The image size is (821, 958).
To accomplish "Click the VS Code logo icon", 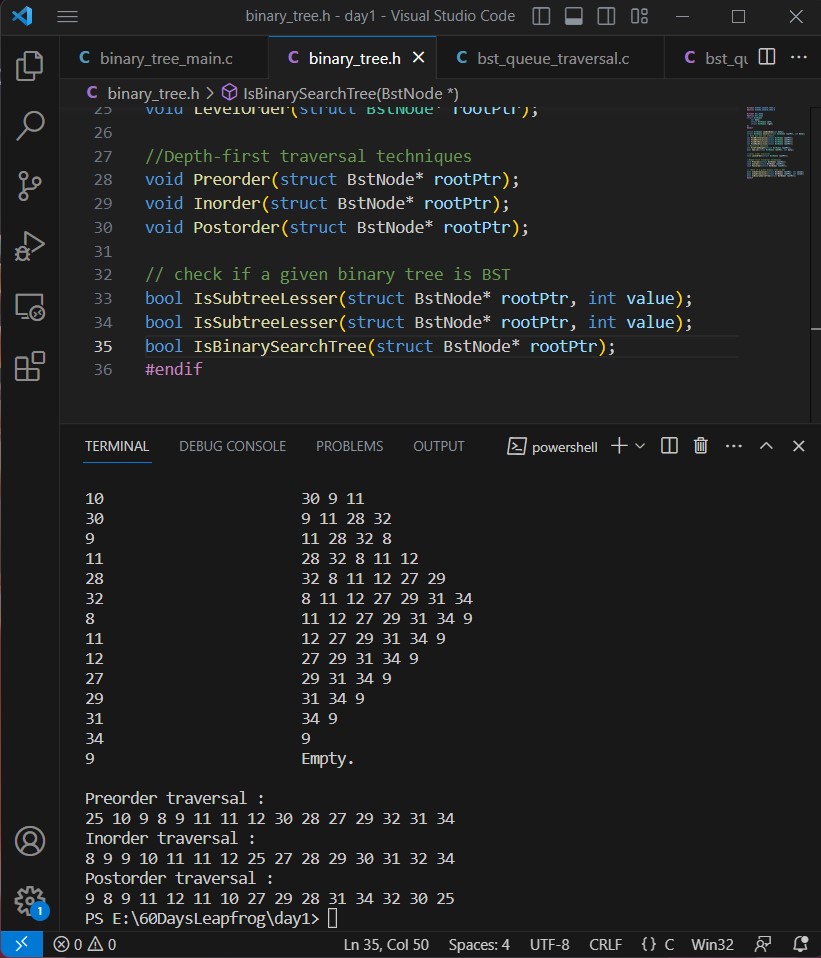I will [22, 16].
